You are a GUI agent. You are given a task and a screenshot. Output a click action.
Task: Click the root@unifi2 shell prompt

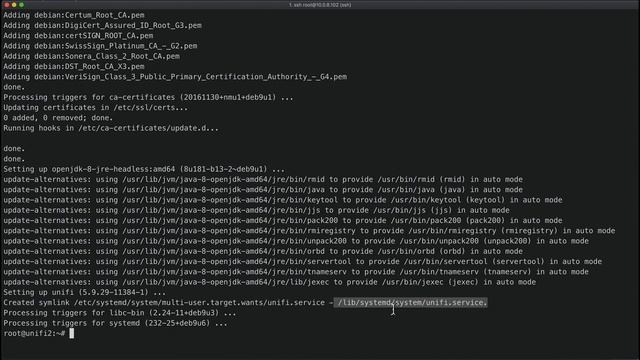(x=34, y=333)
